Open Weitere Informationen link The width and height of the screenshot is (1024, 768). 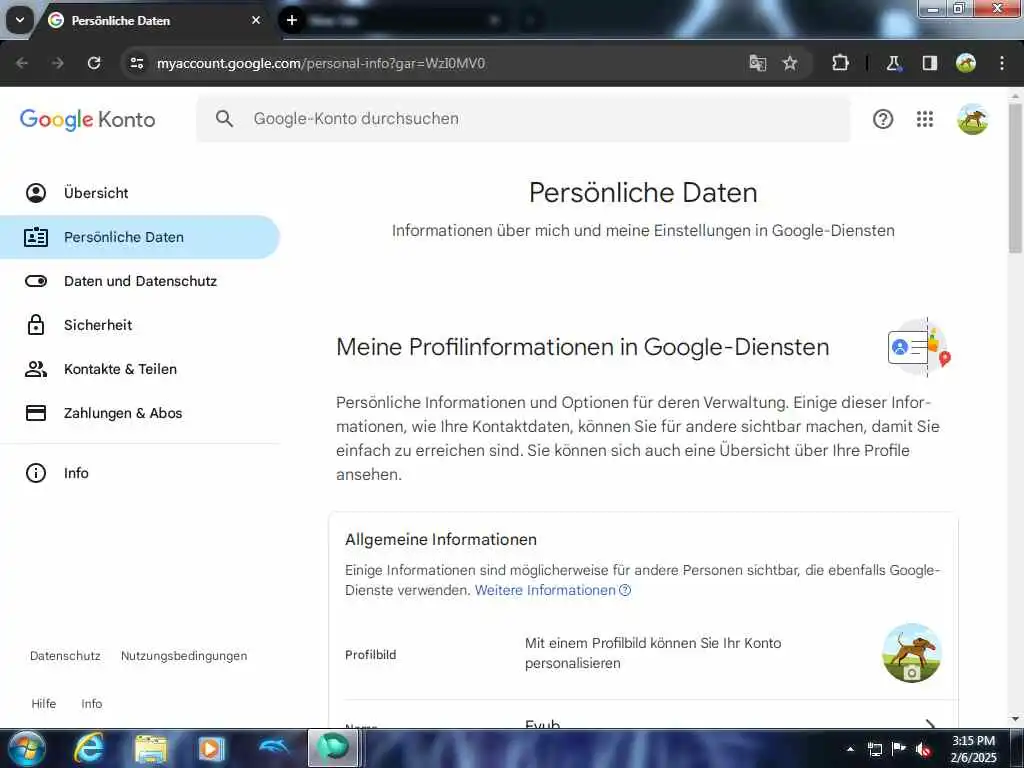[x=552, y=590]
